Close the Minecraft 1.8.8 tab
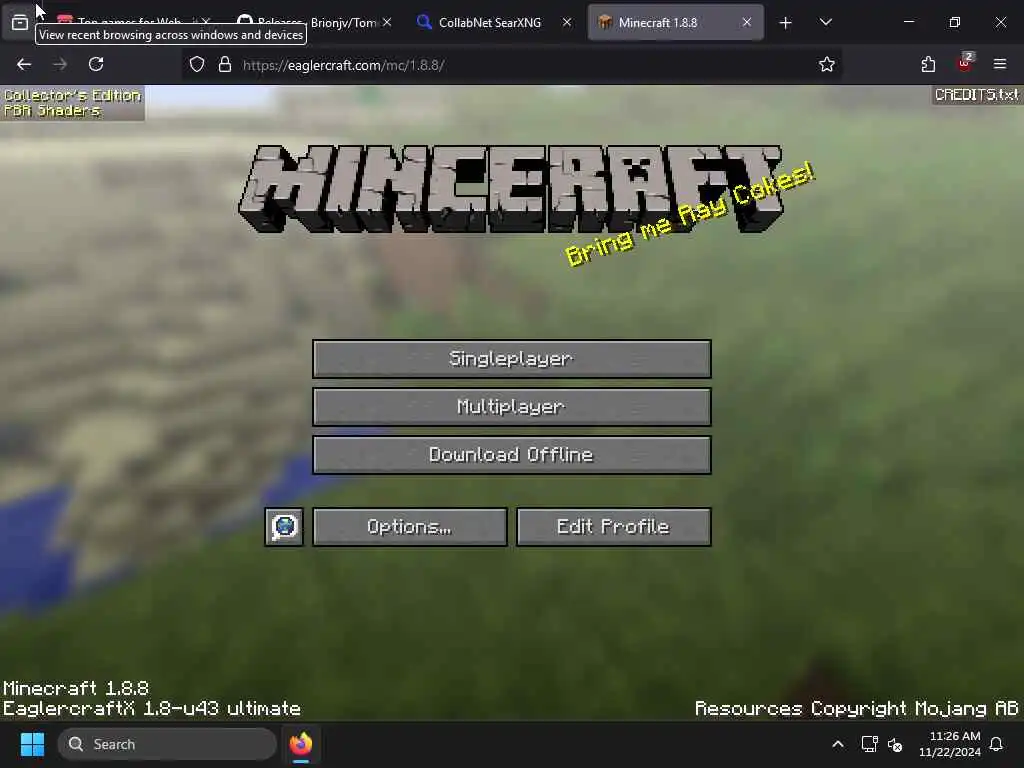 pos(746,22)
